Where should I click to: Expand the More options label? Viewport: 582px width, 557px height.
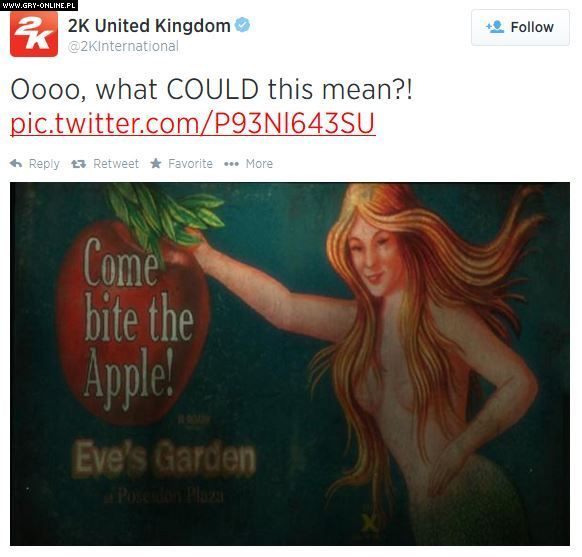tap(259, 164)
